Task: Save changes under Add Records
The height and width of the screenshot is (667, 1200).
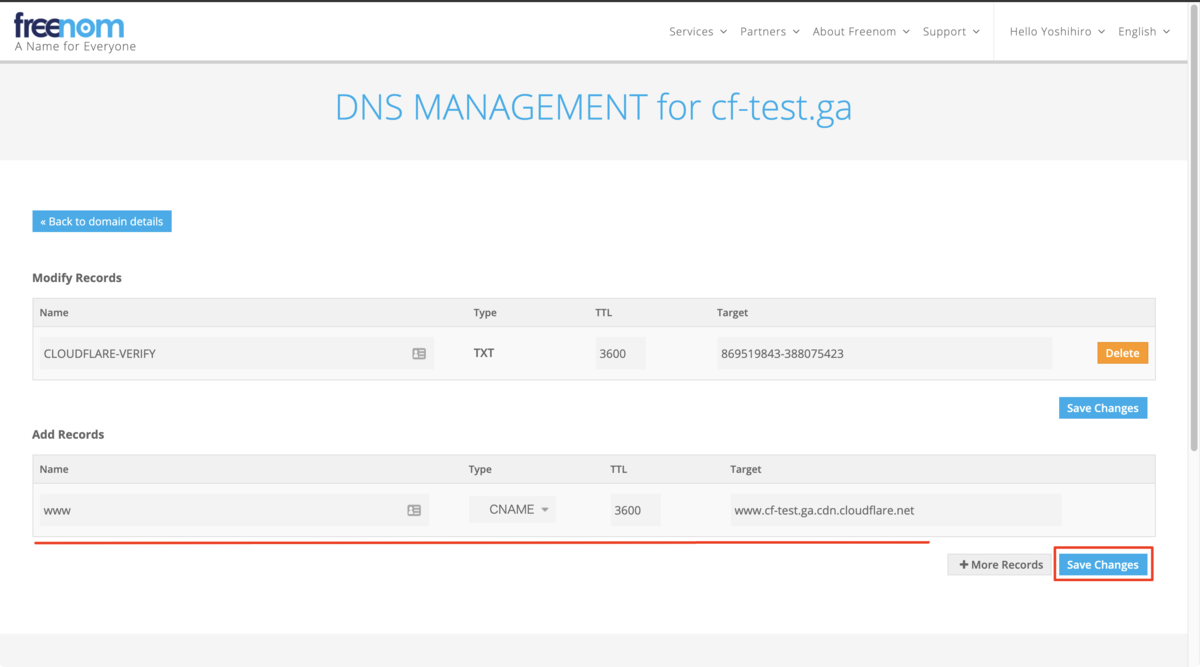Action: click(1103, 565)
